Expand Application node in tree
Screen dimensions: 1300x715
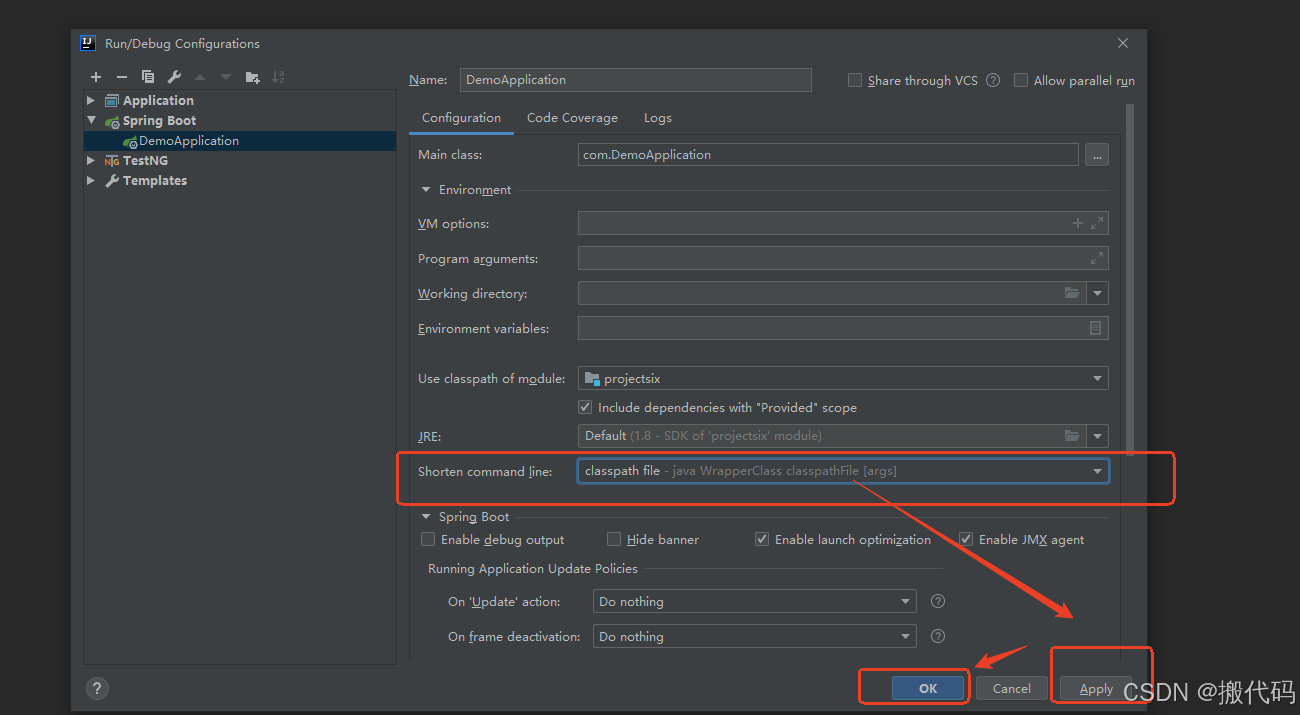[x=92, y=100]
